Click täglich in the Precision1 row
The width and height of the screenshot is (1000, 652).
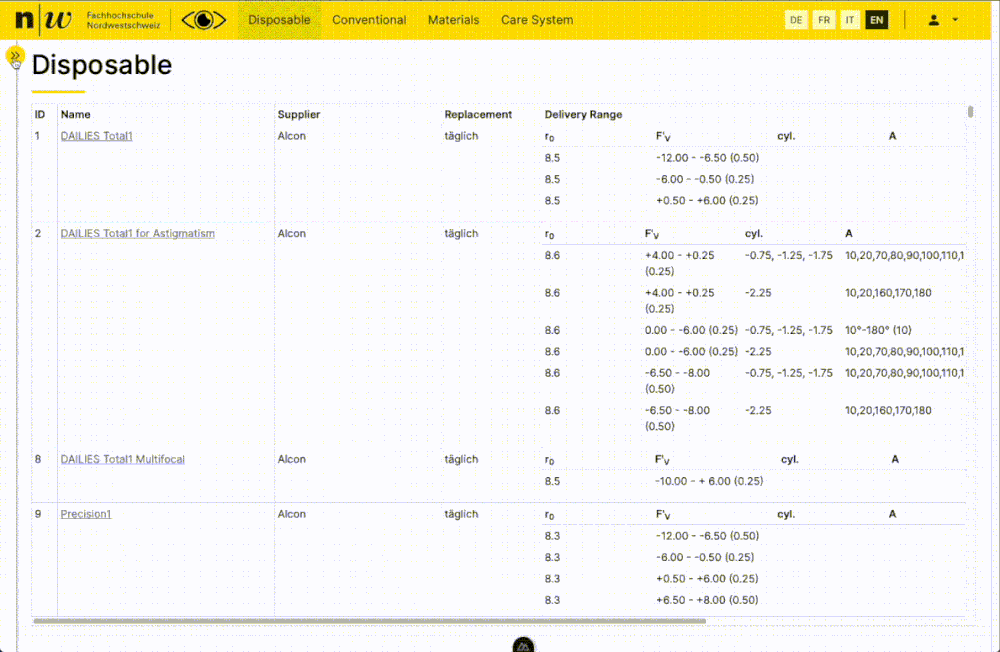click(x=461, y=514)
